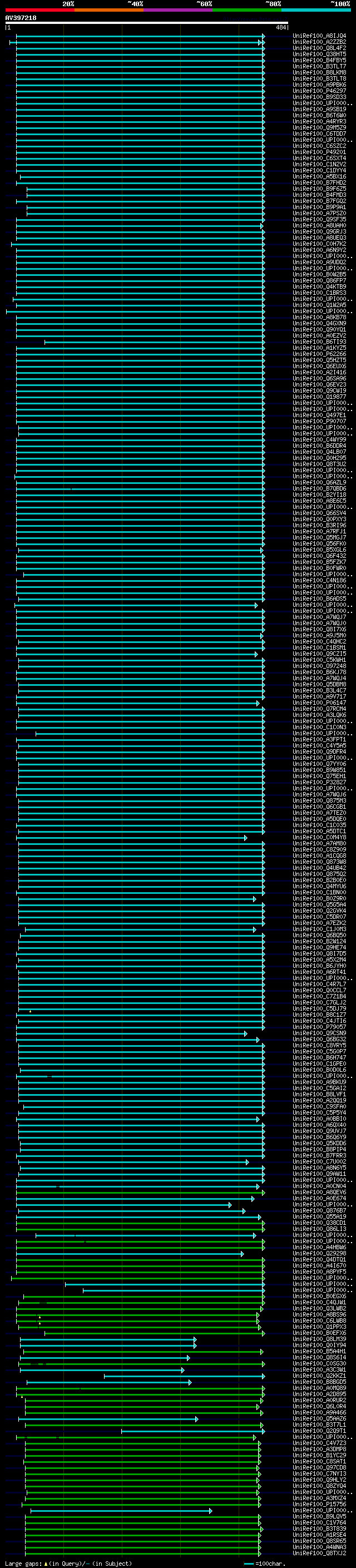
Task: Select hit UniRef100_Q9GRJ3
Action: pos(319,232)
